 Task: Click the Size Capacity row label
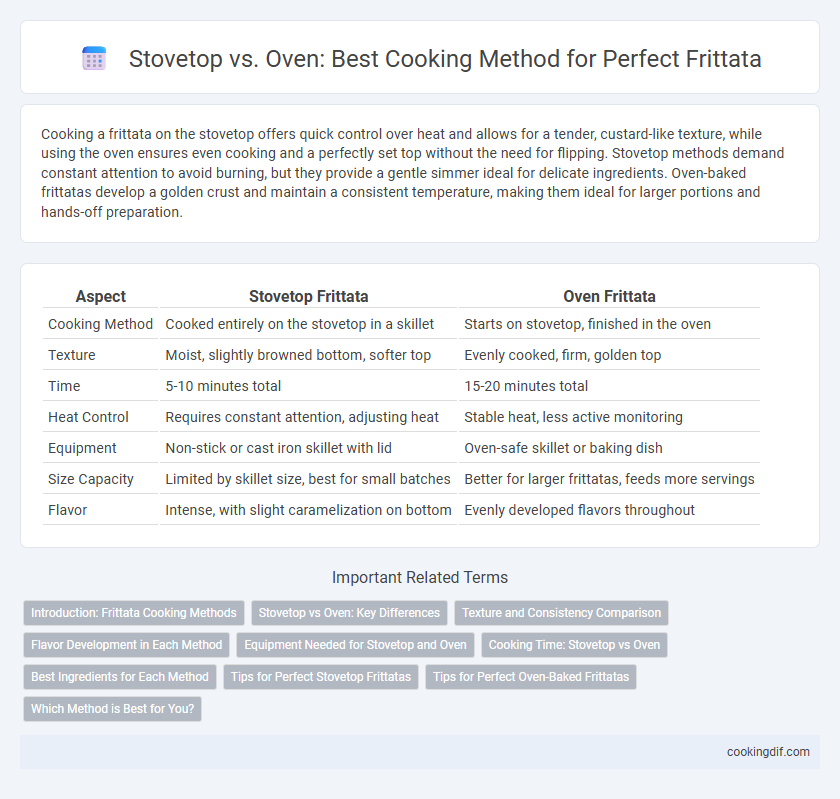coord(91,479)
